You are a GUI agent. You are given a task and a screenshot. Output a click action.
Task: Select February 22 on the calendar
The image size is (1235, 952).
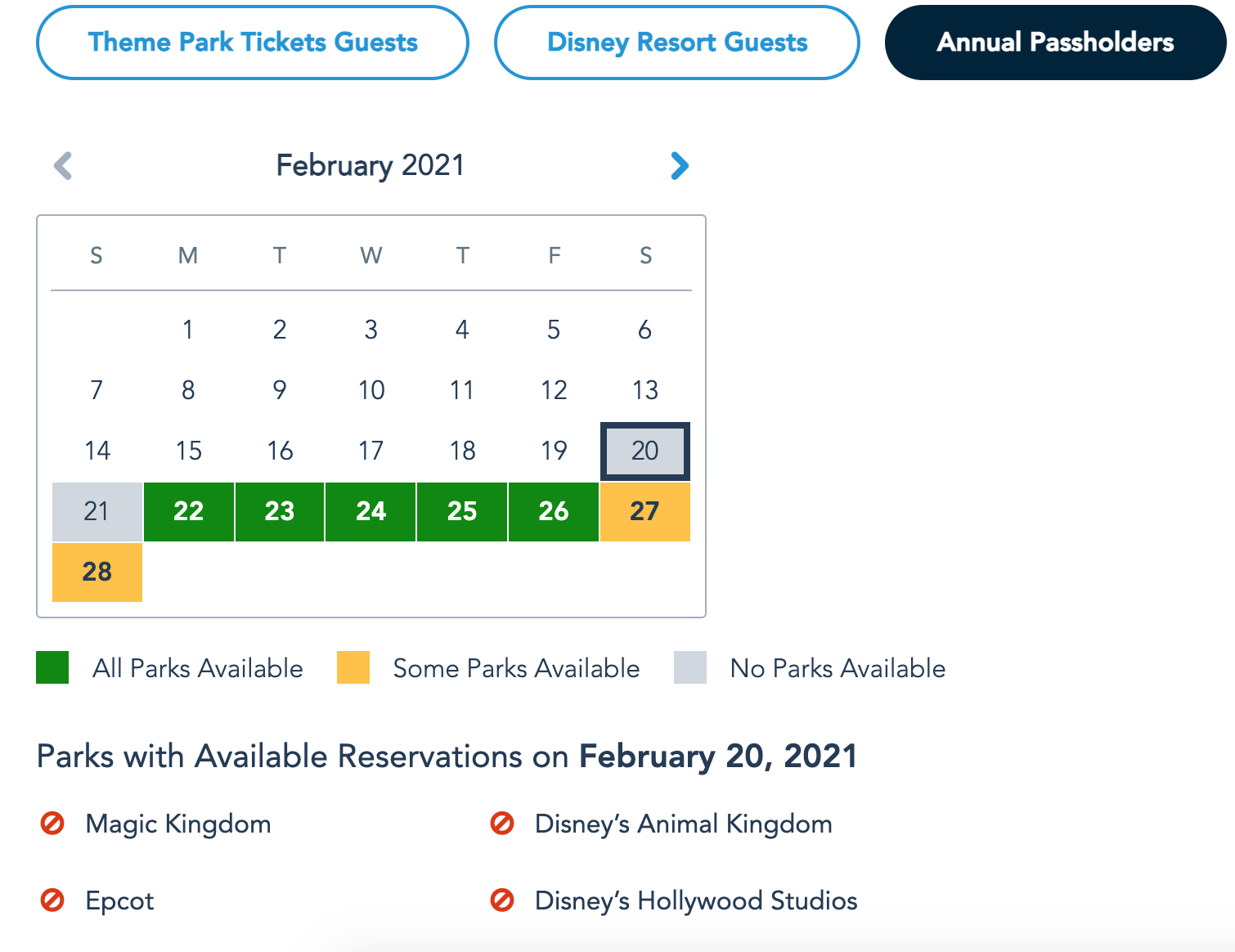tap(188, 511)
